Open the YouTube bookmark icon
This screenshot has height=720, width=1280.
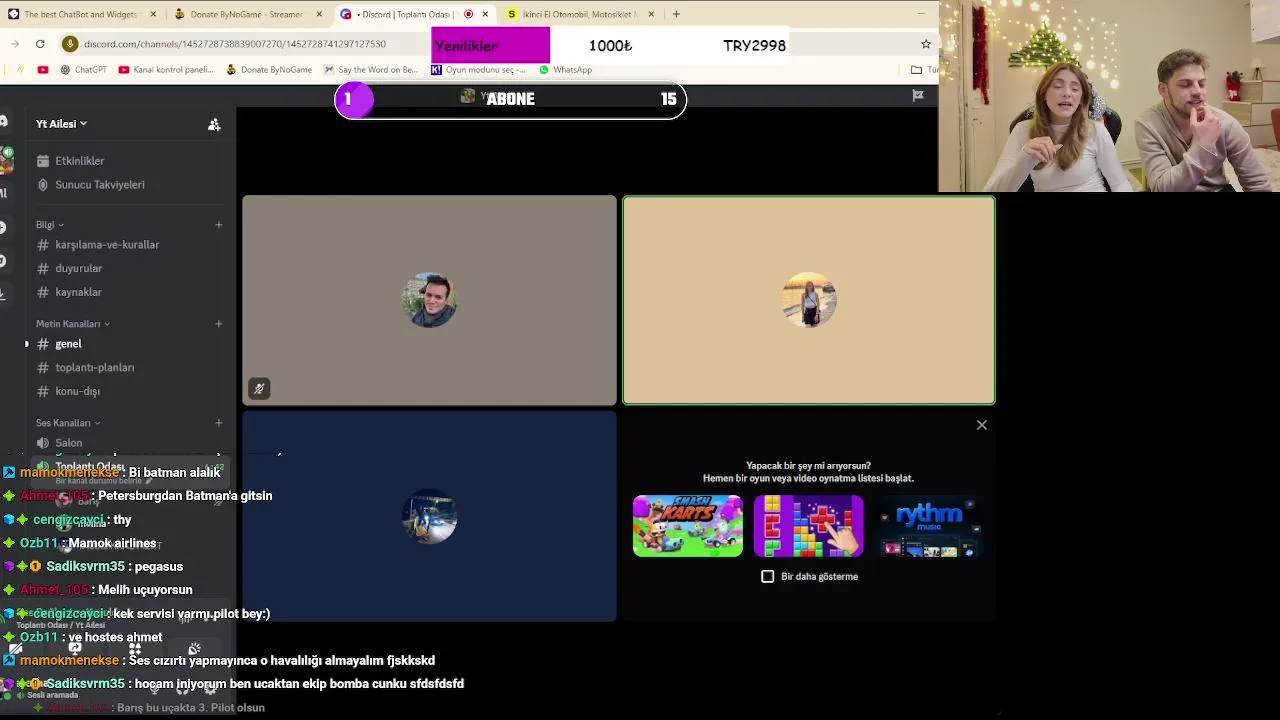tap(42, 70)
